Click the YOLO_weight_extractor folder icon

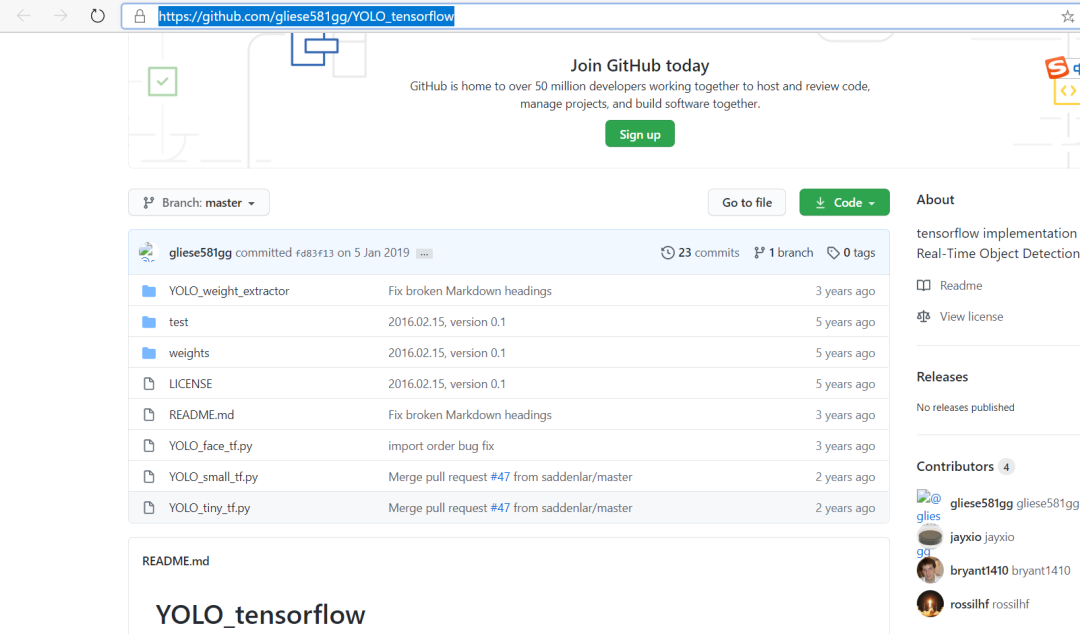coord(149,291)
